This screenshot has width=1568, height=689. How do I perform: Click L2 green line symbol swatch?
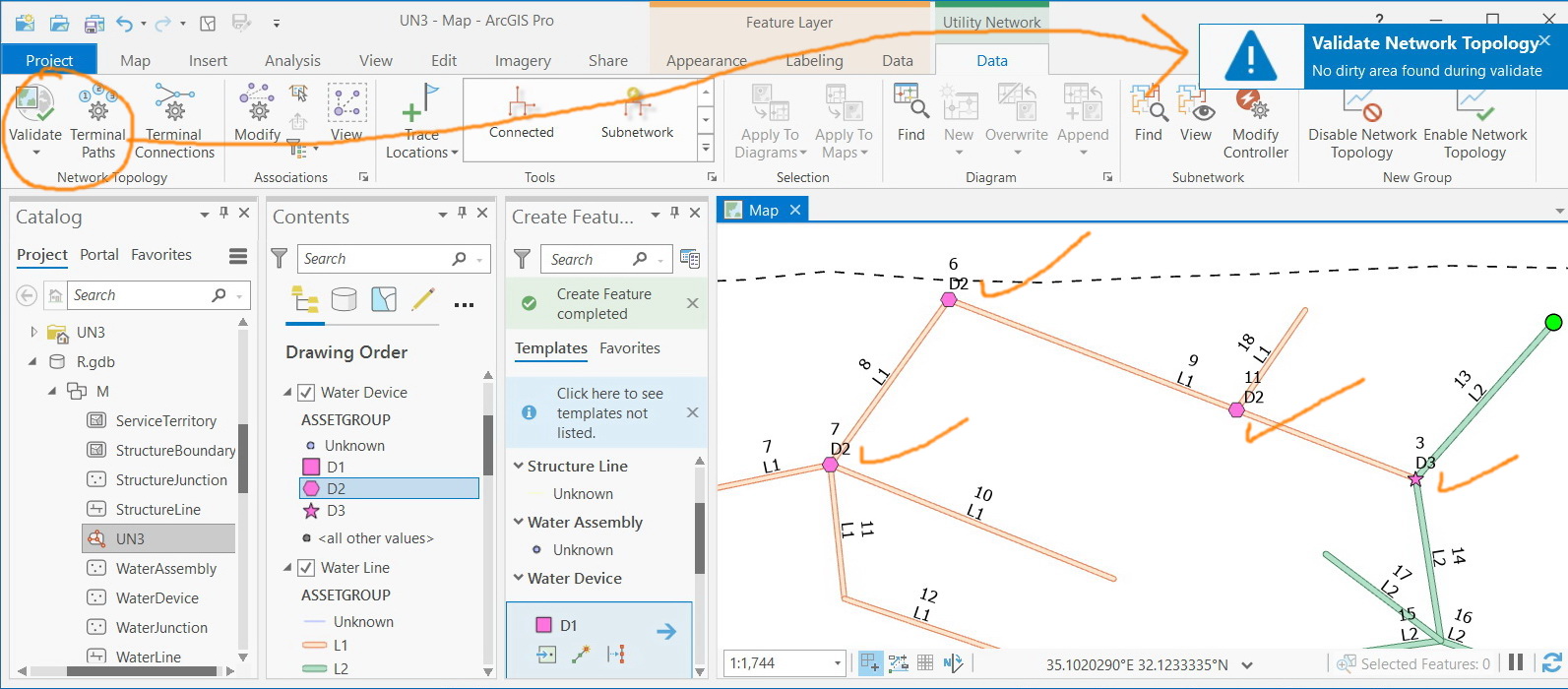[315, 668]
